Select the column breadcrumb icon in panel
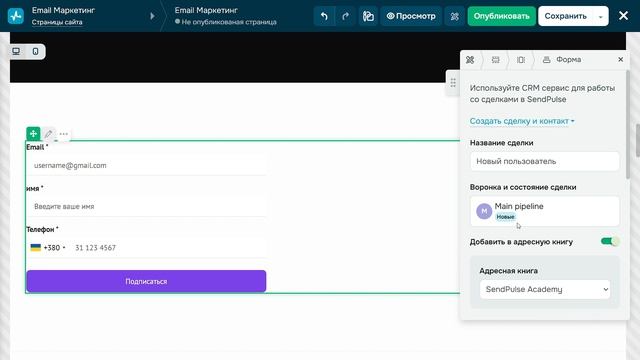The height and width of the screenshot is (360, 640). pyautogui.click(x=521, y=60)
